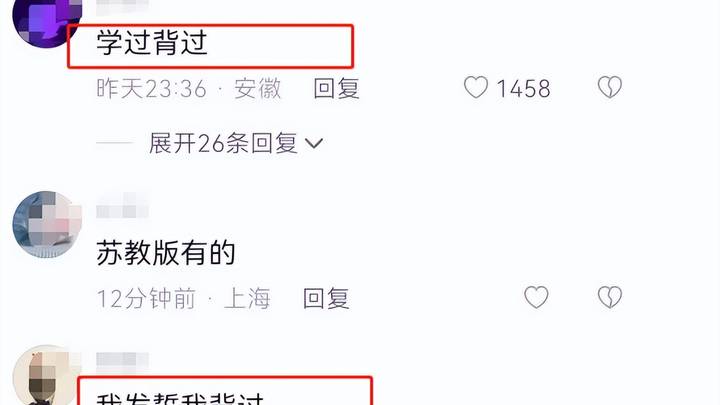The width and height of the screenshot is (720, 405).
Task: Open blurred username above 学过背过 comment
Action: click(123, 6)
